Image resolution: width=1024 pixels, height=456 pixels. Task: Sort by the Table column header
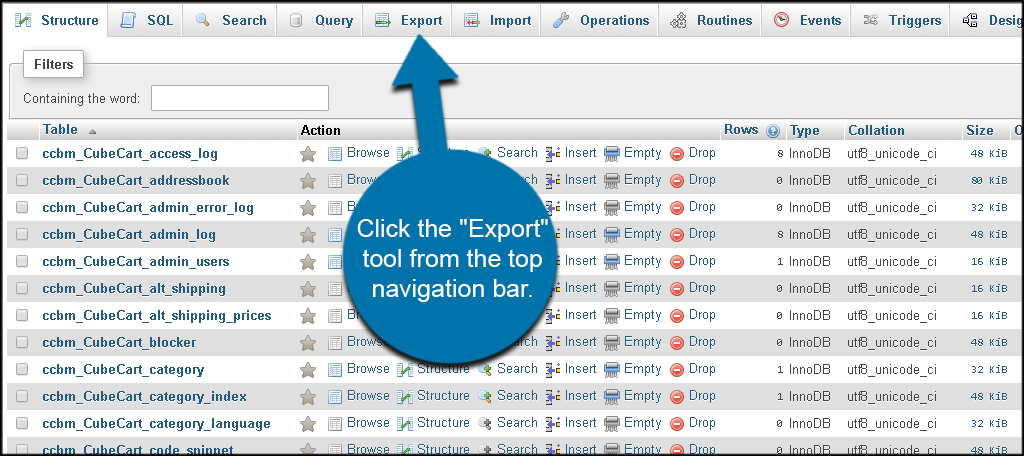60,129
